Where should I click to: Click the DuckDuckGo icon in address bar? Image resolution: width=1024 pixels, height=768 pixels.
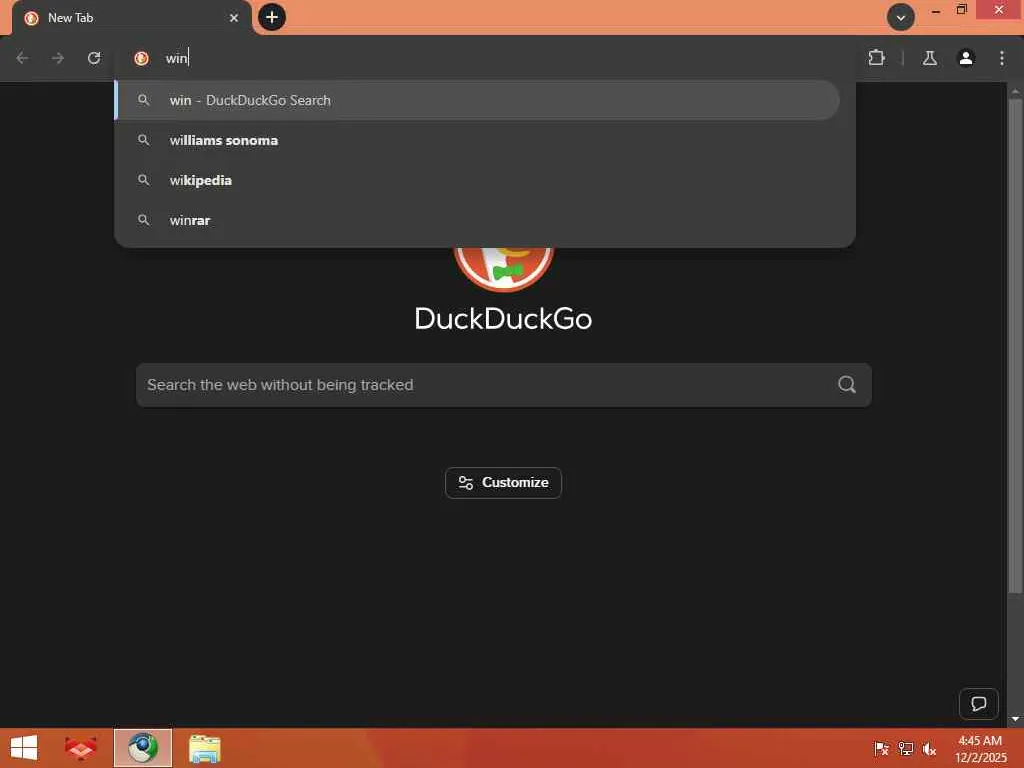(x=141, y=58)
